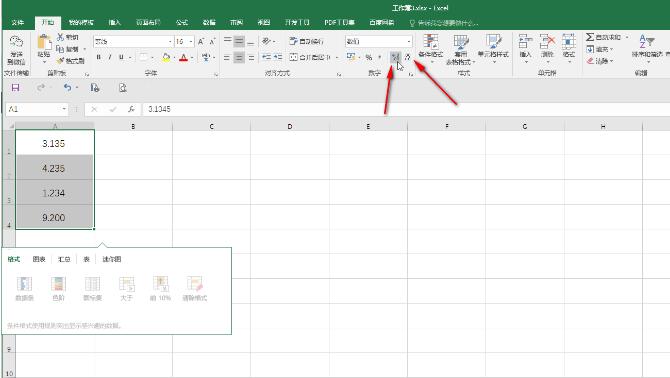Open the font name combo box
Image resolution: width=670 pixels, height=378 pixels.
point(133,41)
